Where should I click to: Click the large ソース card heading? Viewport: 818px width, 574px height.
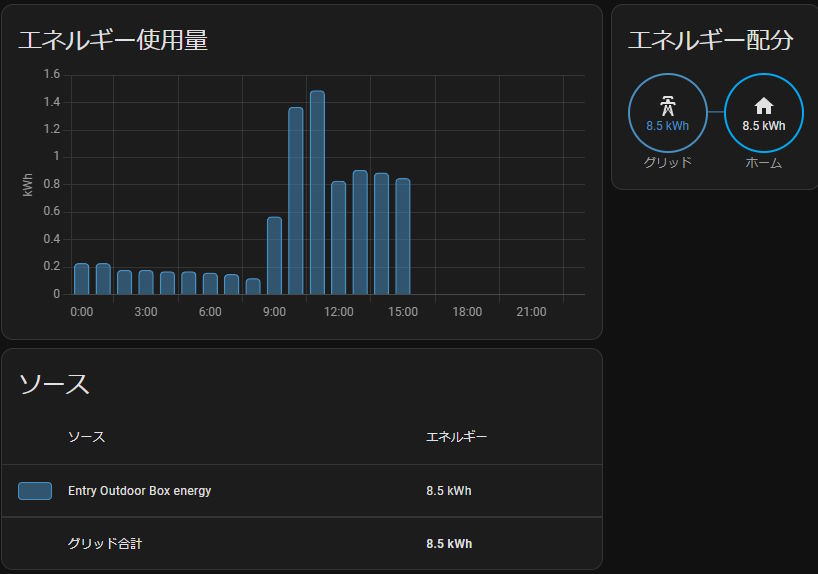pyautogui.click(x=54, y=384)
